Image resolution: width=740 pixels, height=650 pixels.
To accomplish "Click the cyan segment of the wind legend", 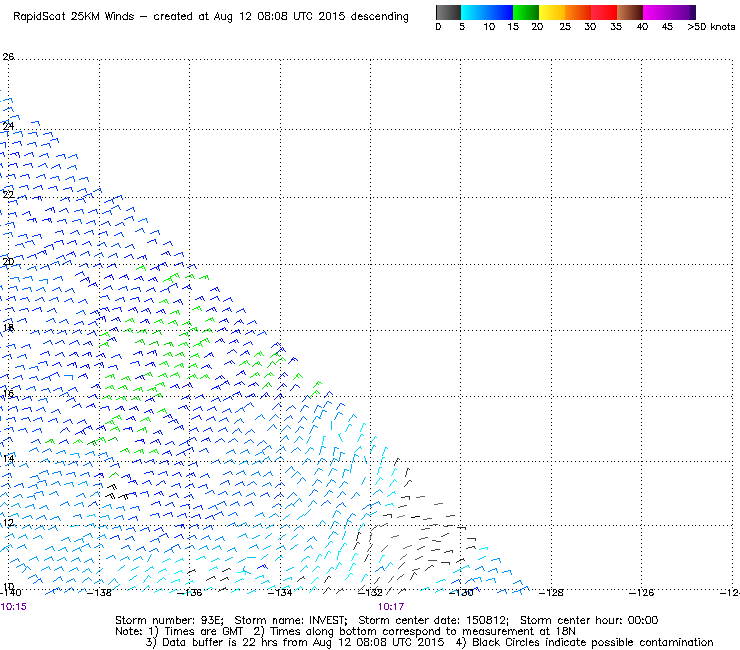I will click(x=487, y=12).
